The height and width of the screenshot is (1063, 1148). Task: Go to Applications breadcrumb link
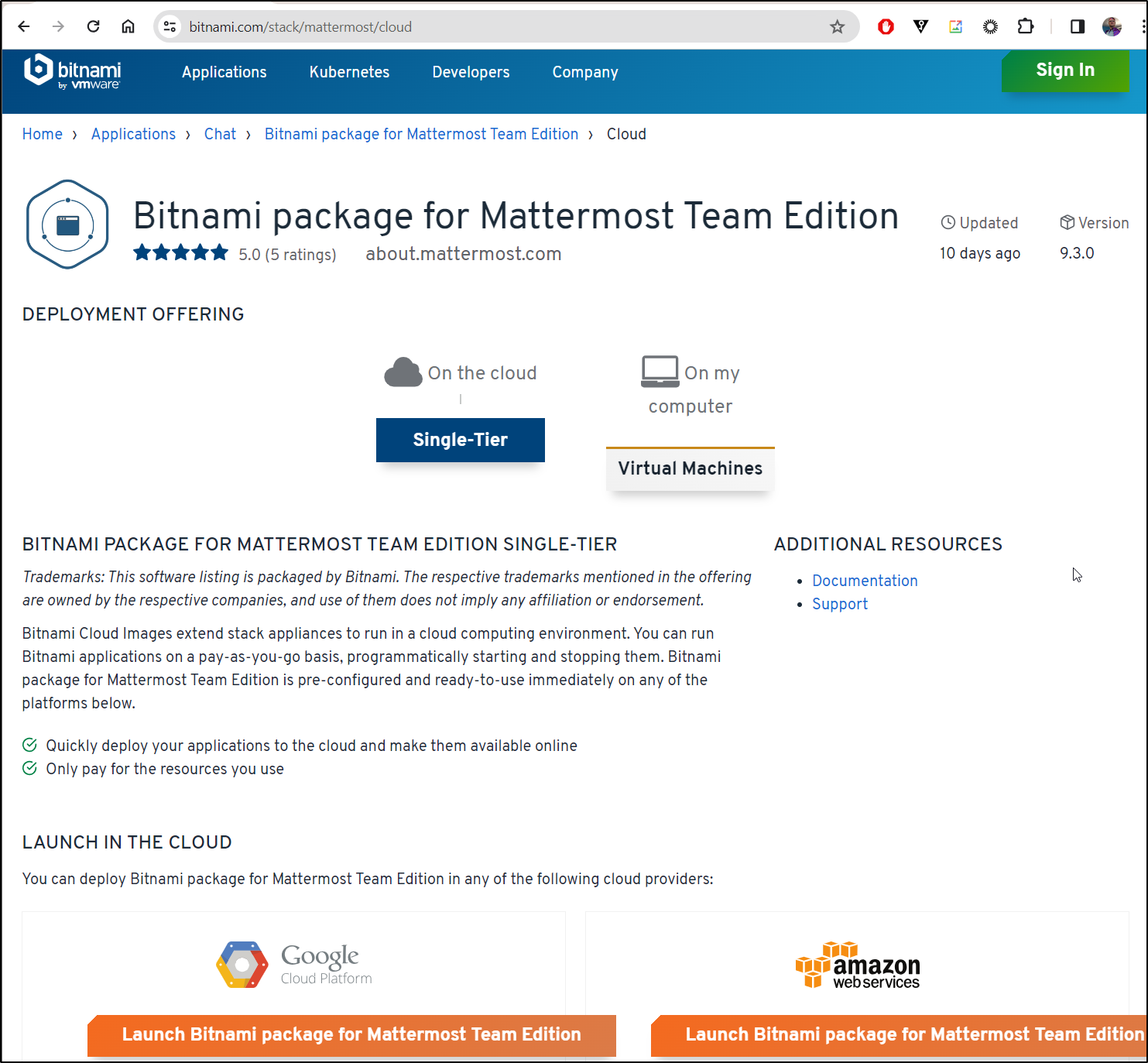tap(133, 134)
